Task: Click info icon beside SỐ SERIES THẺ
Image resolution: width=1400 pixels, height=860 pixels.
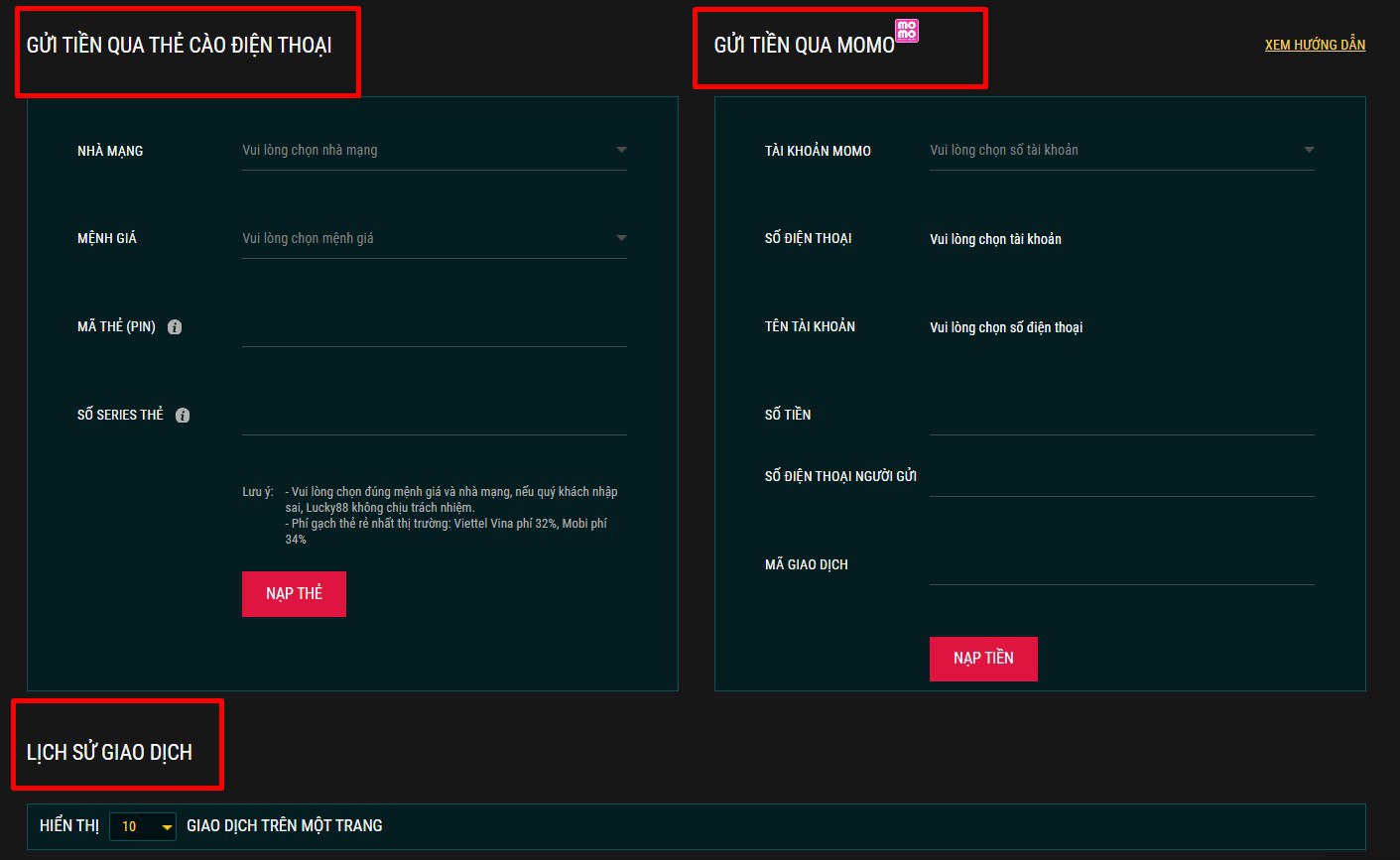Action: pyautogui.click(x=183, y=416)
